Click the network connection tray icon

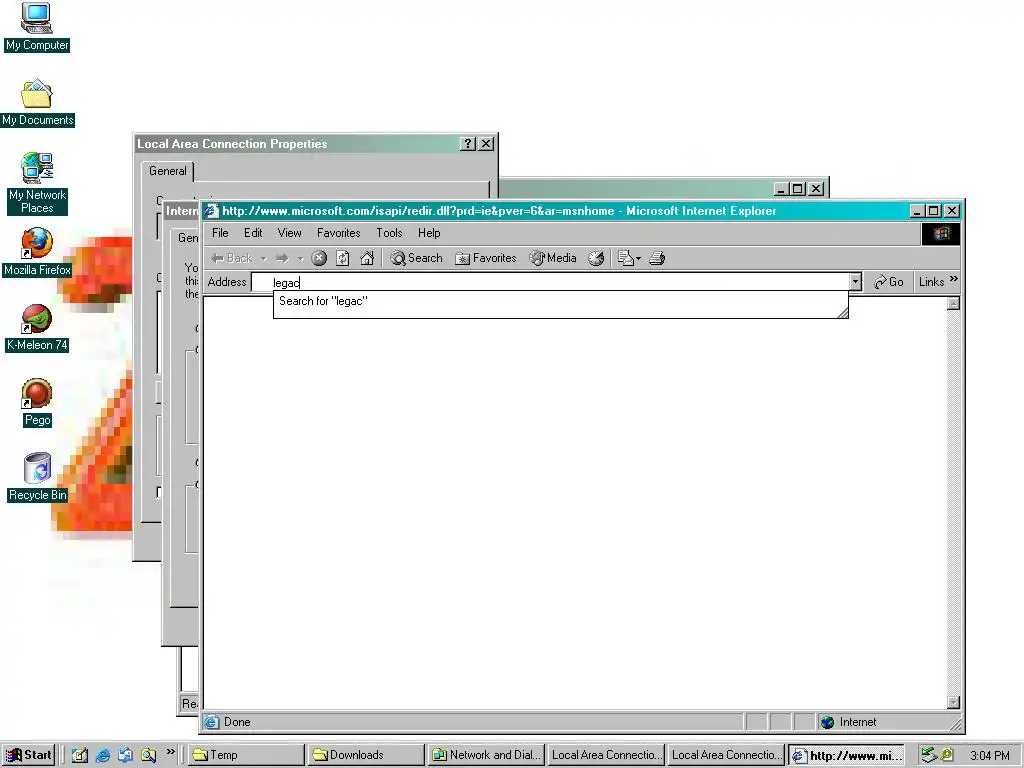[929, 755]
